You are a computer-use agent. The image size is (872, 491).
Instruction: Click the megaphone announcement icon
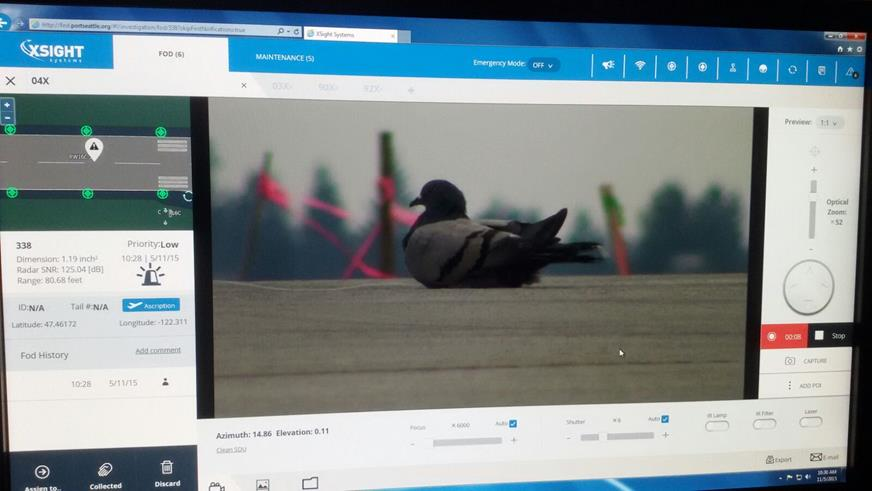(608, 66)
